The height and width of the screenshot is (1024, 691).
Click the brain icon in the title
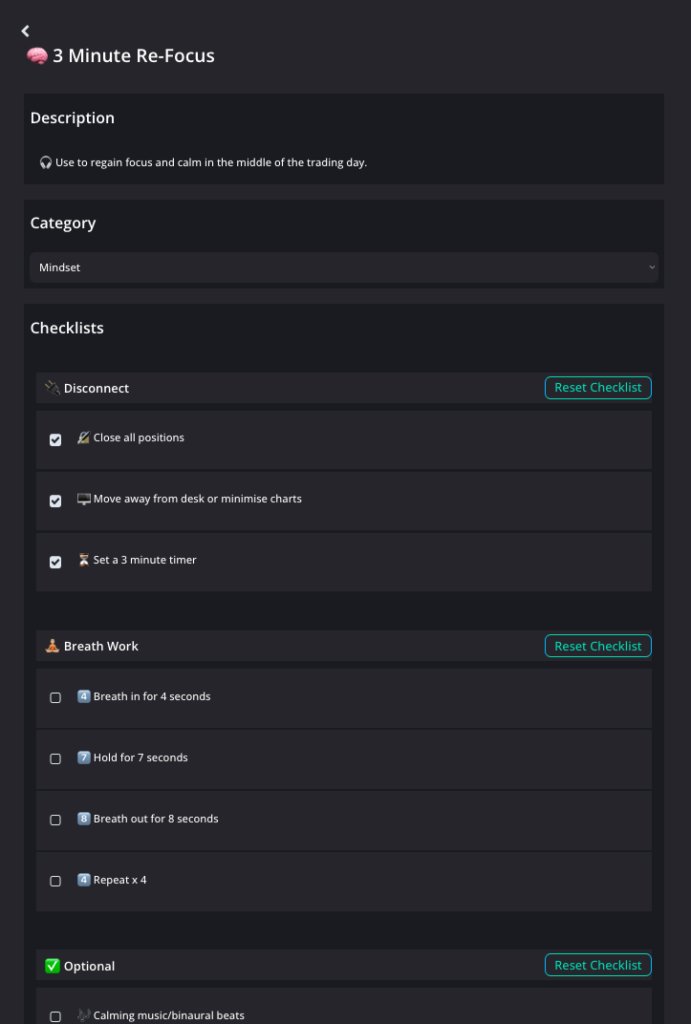37,56
